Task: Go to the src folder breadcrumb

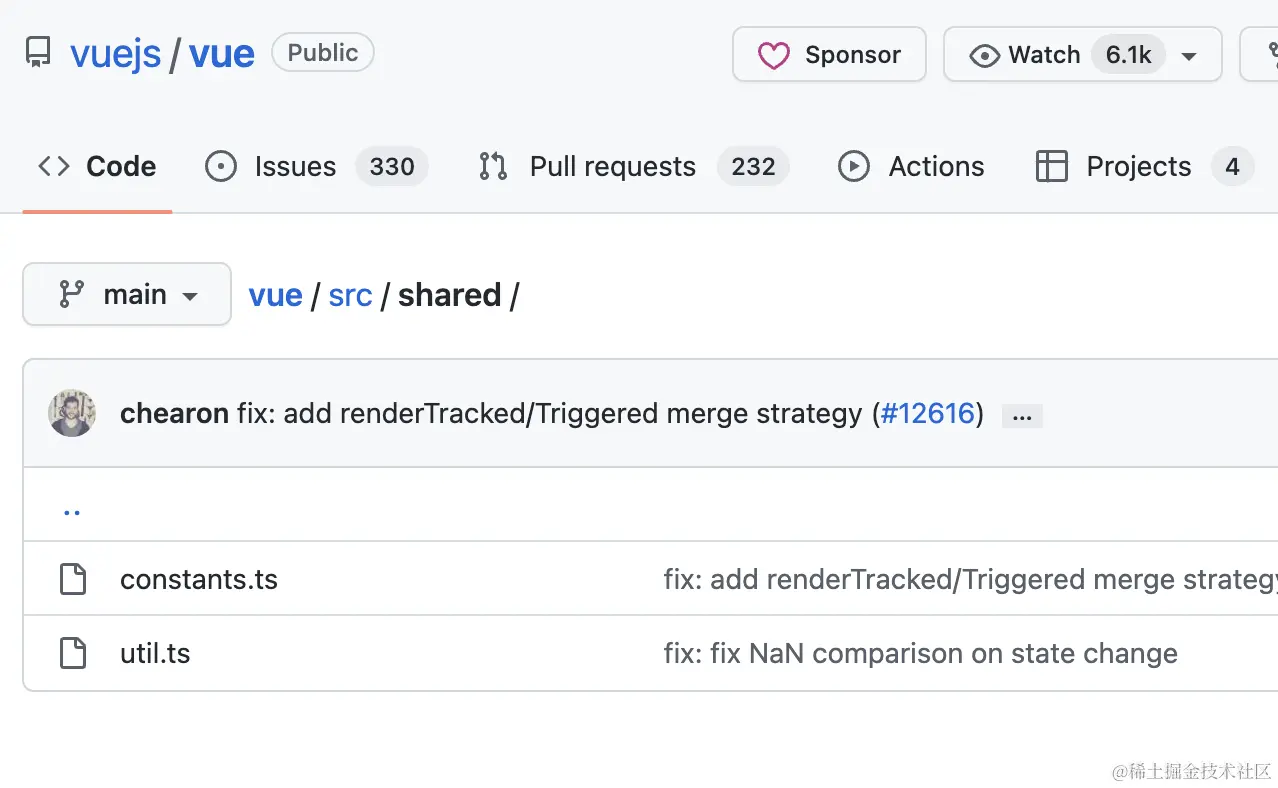Action: (x=350, y=295)
